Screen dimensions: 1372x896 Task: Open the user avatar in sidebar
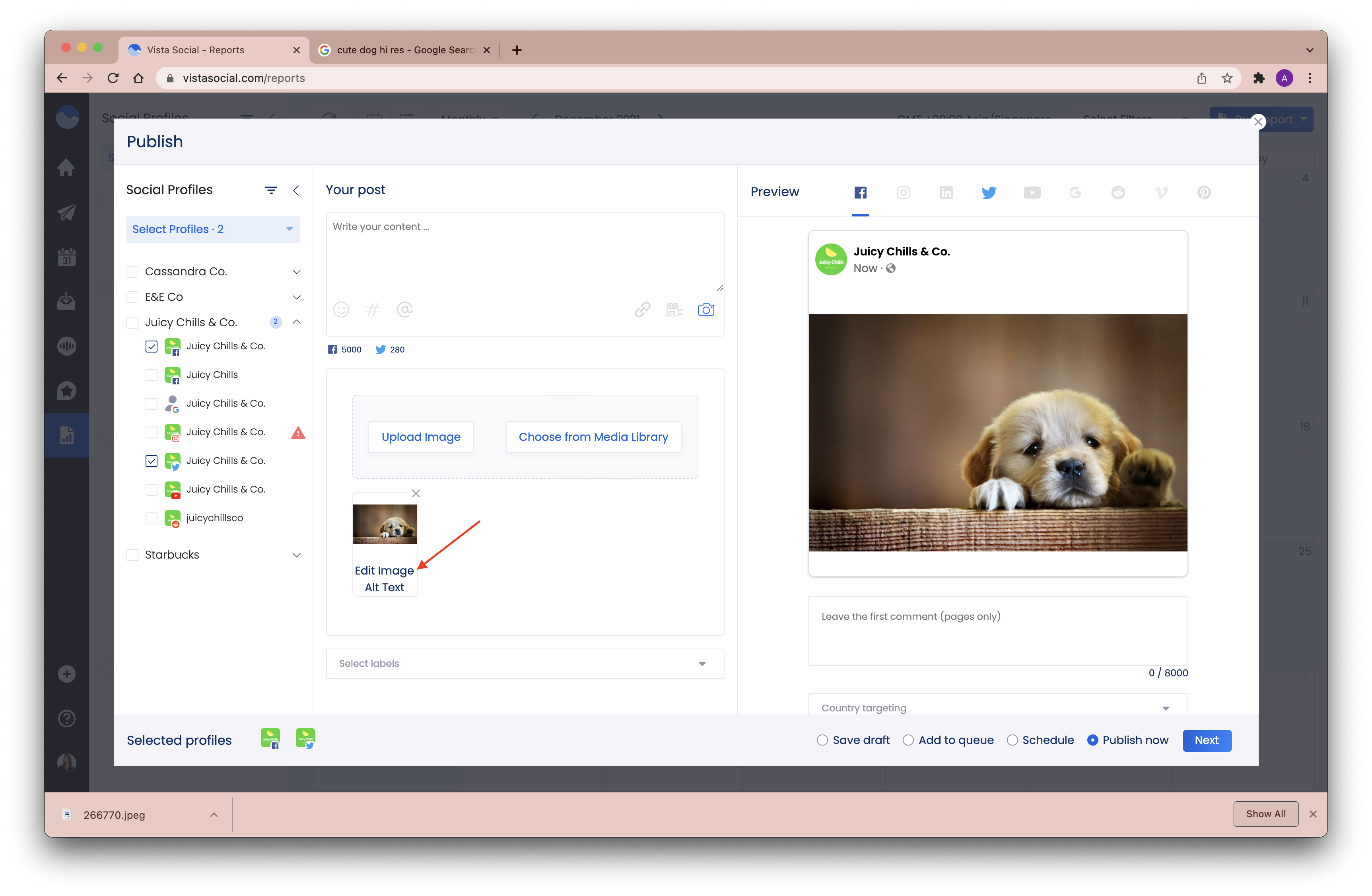click(66, 763)
